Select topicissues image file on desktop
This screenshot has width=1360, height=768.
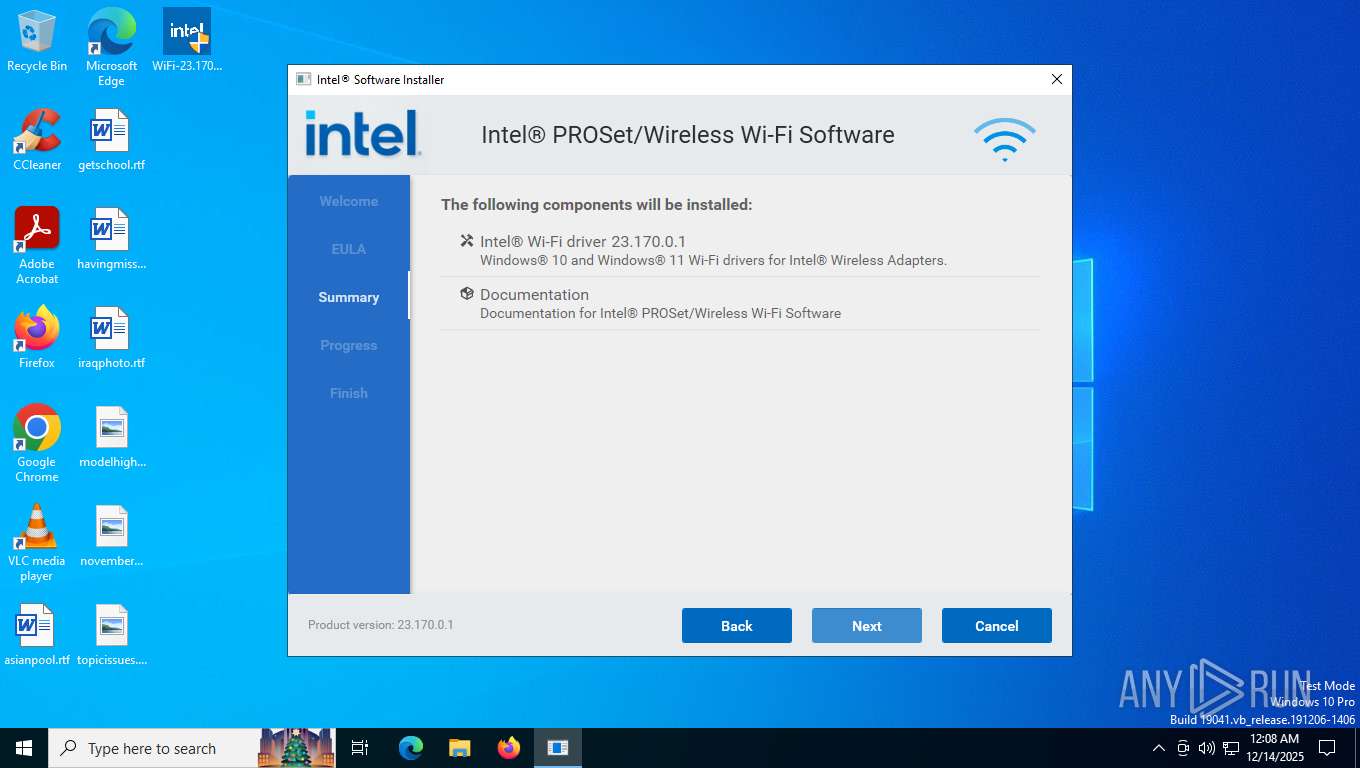pyautogui.click(x=111, y=635)
